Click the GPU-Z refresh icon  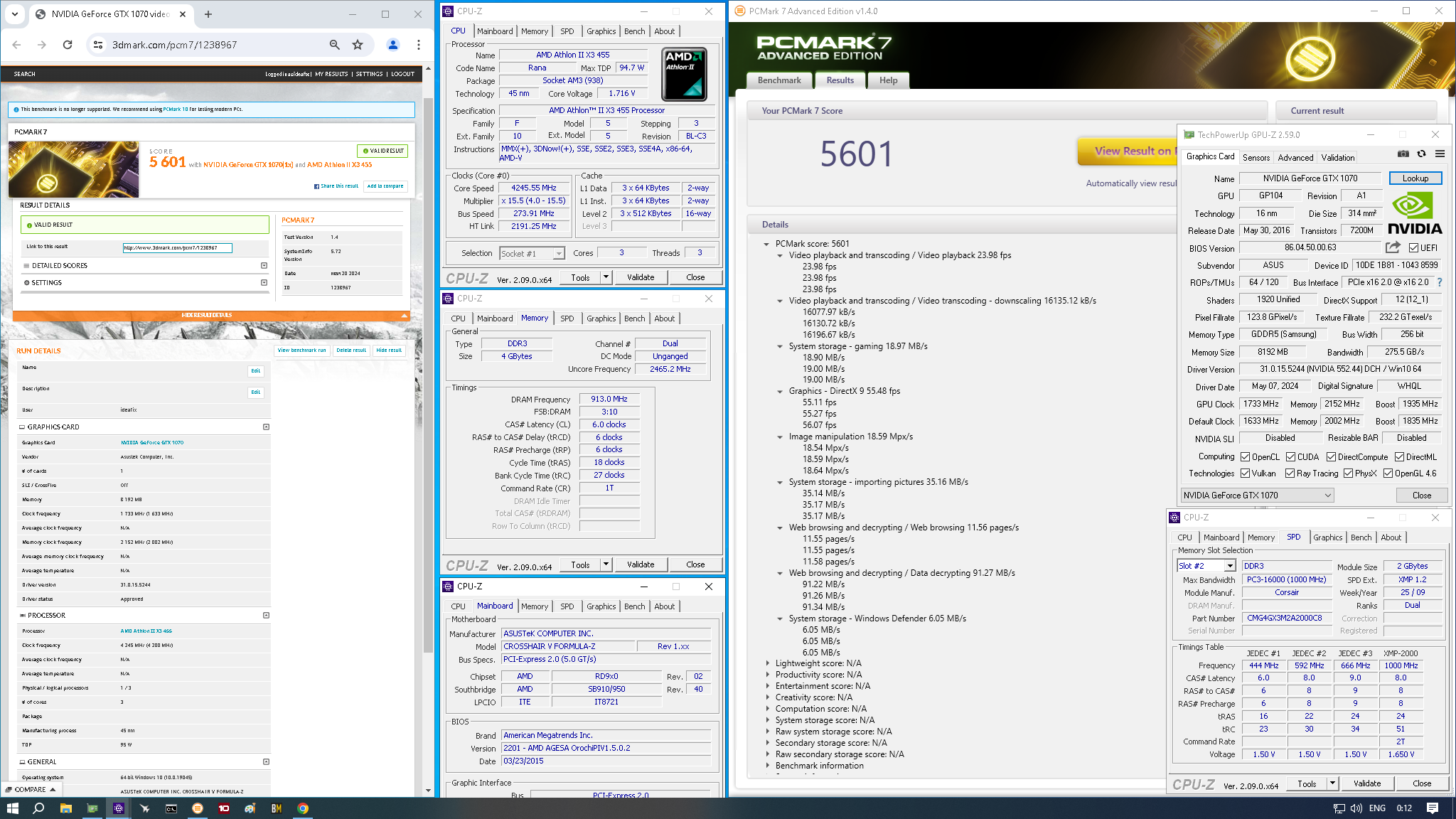tap(1421, 154)
